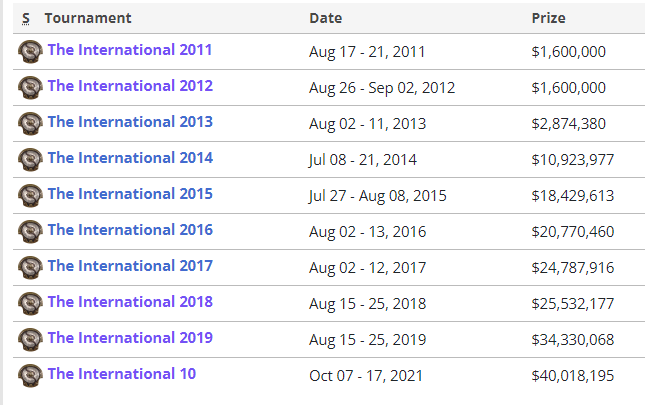Open The International 10 tournament link
The width and height of the screenshot is (645, 405).
coord(121,374)
